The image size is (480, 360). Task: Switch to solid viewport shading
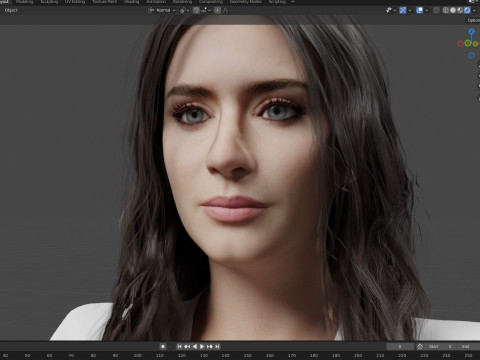tap(453, 10)
